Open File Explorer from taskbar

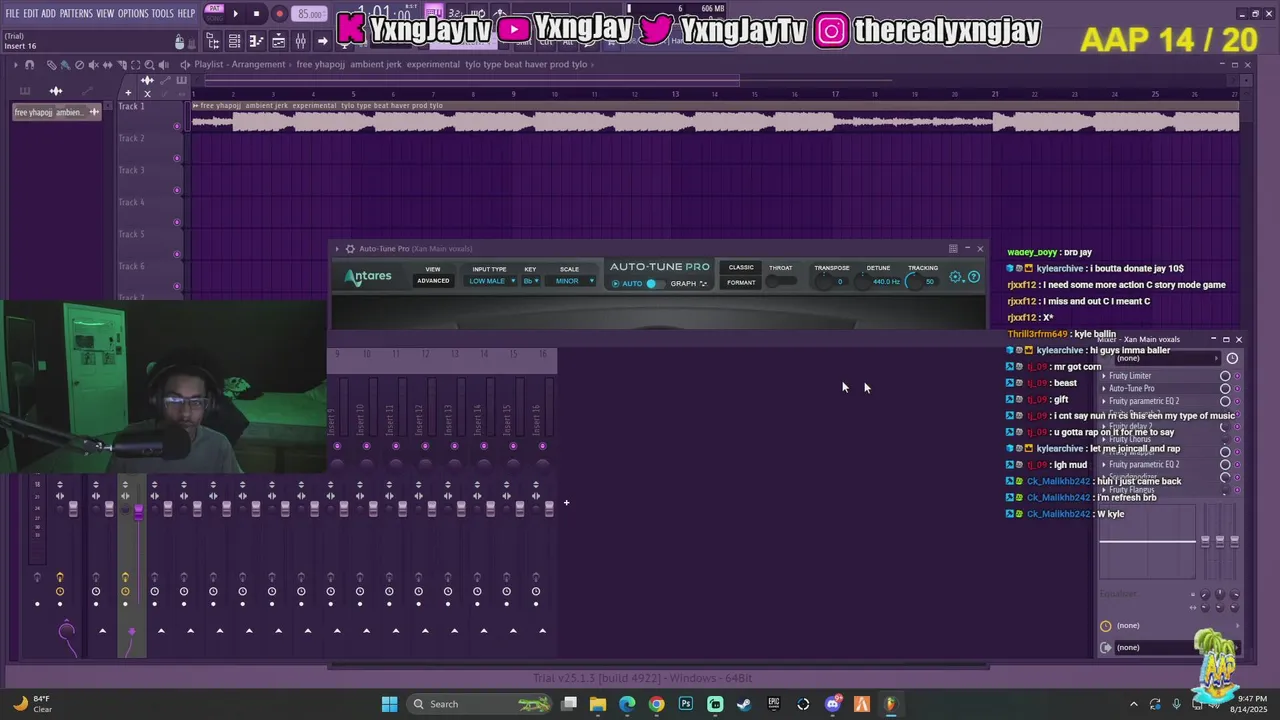point(598,704)
